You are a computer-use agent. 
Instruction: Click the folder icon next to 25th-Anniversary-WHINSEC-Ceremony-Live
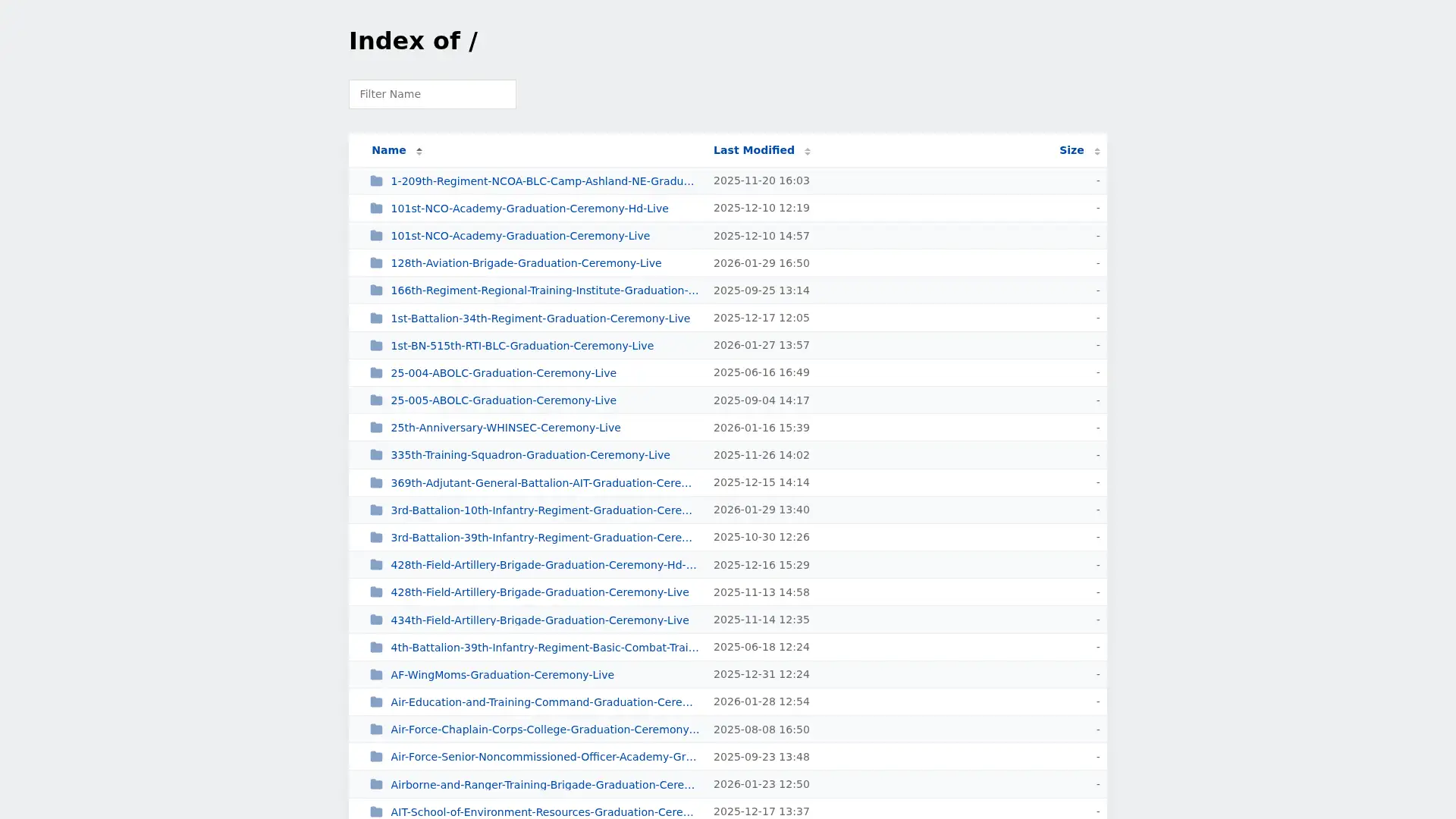[x=376, y=427]
